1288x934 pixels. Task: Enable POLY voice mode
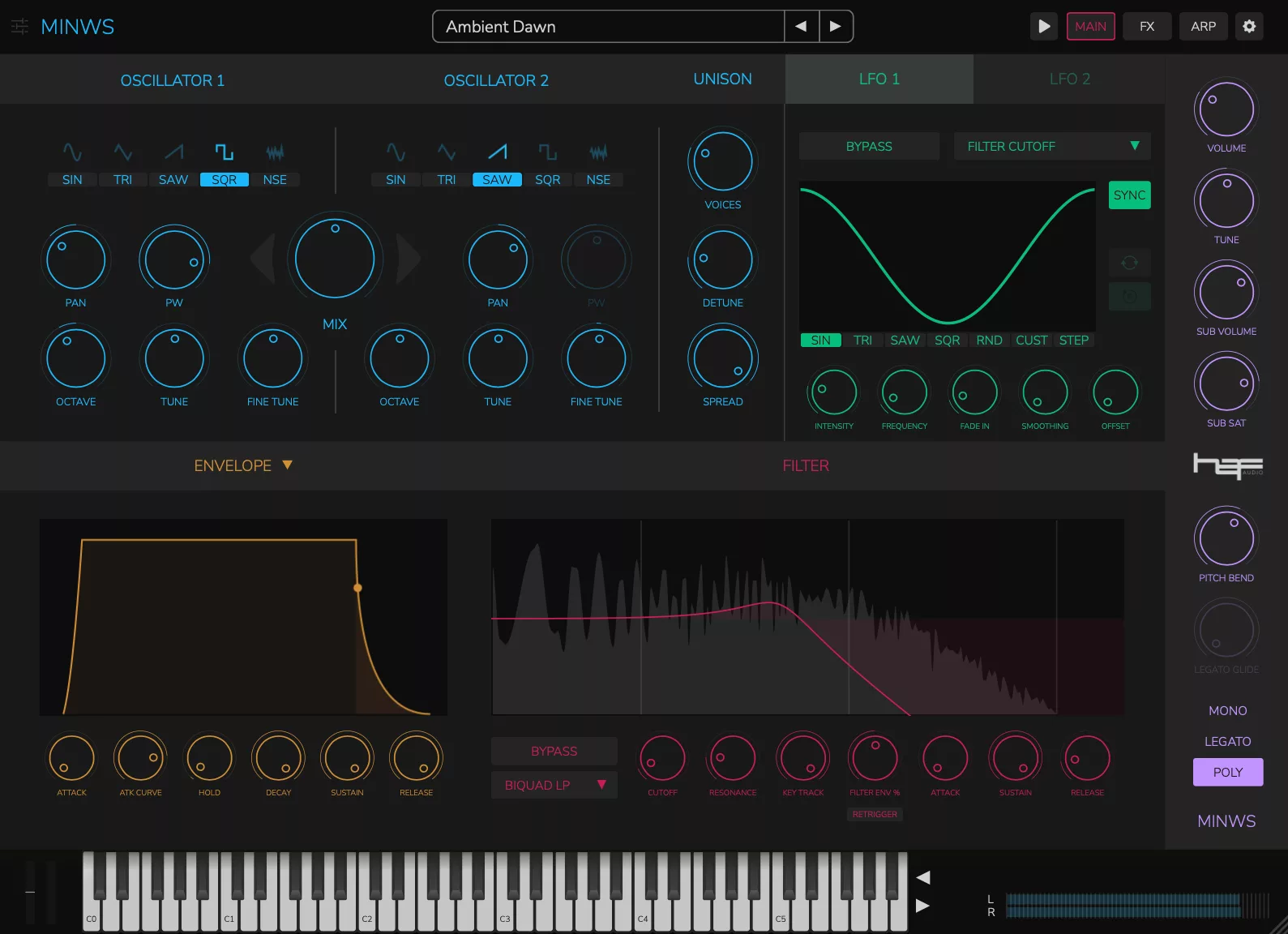pos(1227,773)
